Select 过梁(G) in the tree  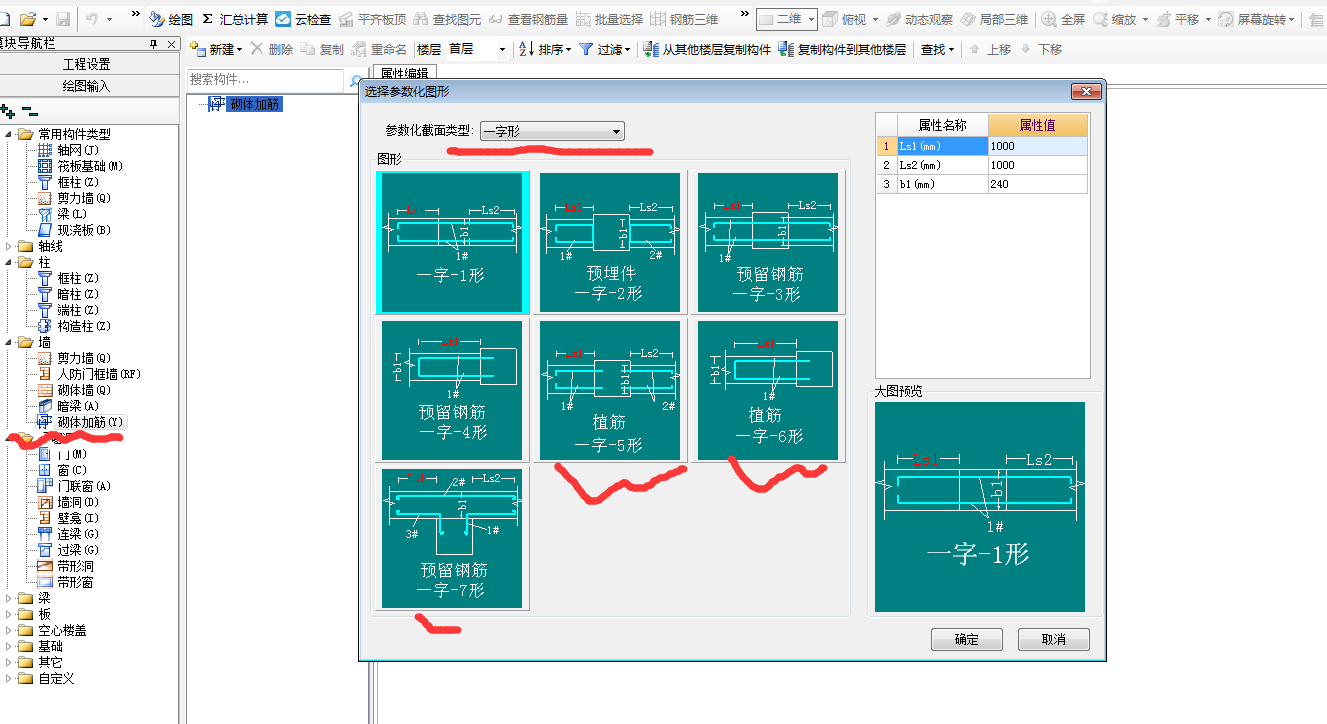[x=78, y=550]
